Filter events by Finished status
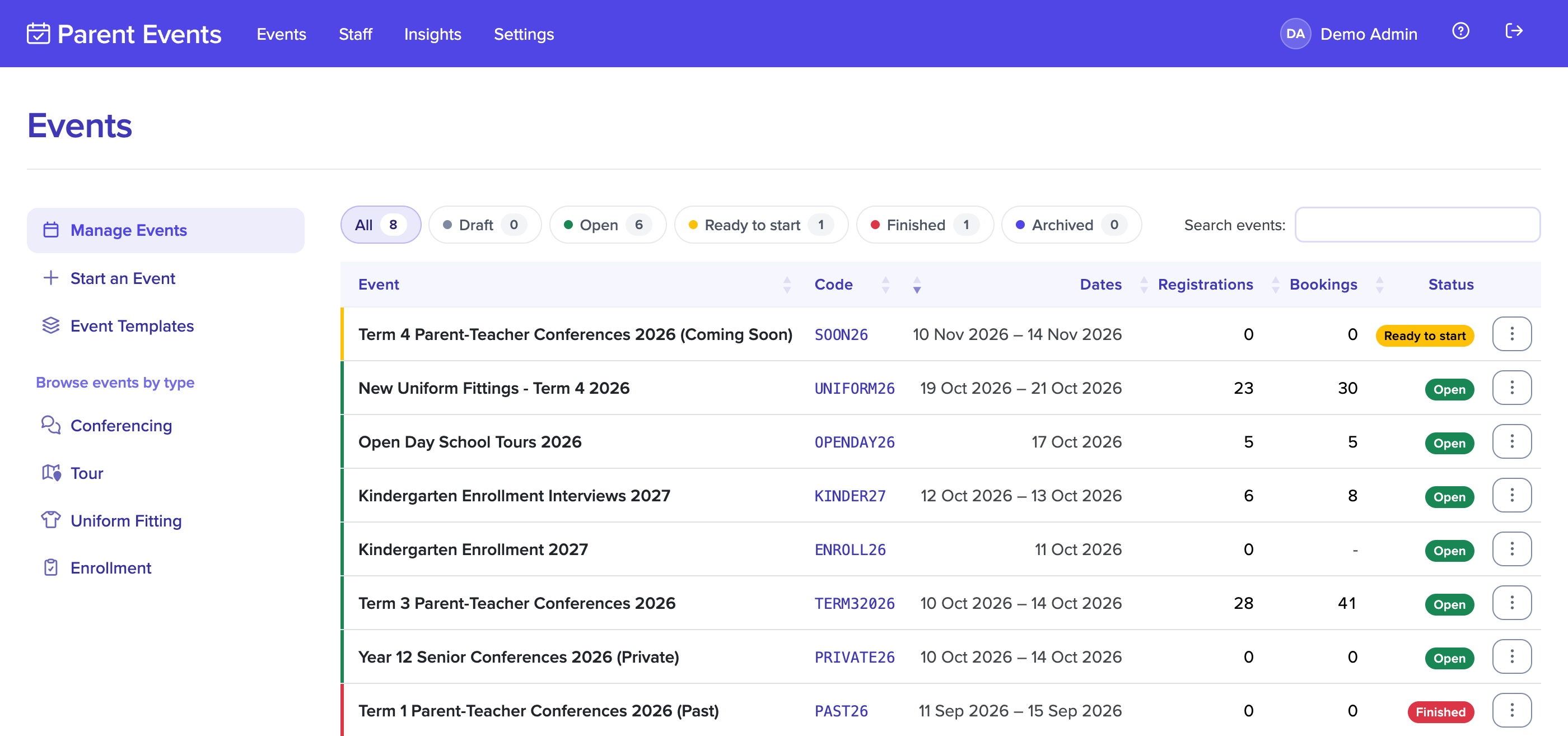 [925, 225]
